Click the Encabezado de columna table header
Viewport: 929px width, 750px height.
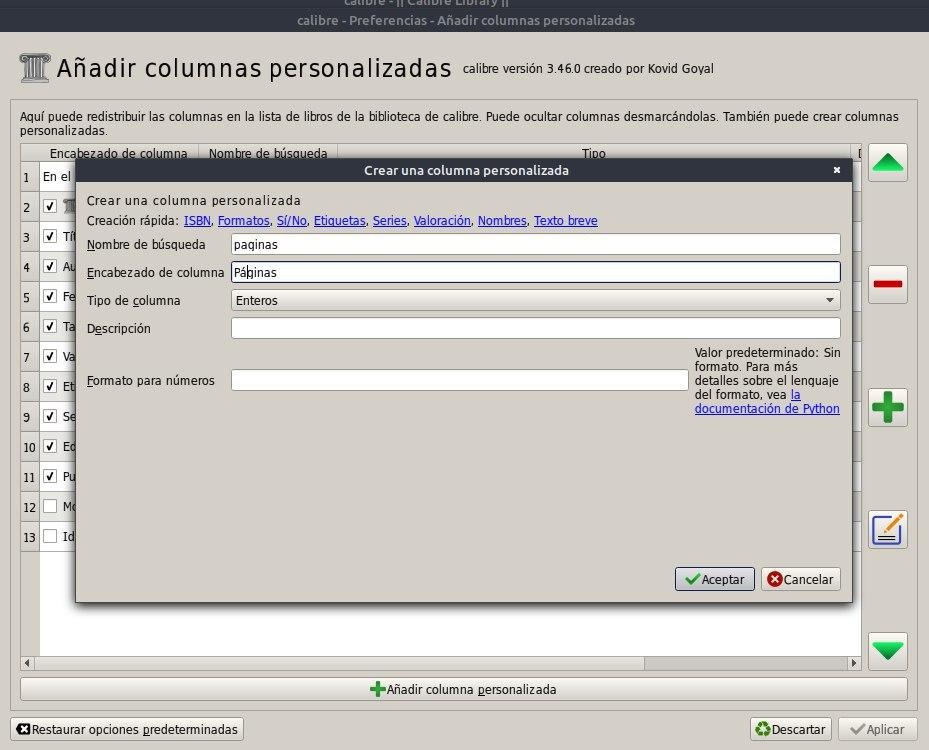coord(118,152)
